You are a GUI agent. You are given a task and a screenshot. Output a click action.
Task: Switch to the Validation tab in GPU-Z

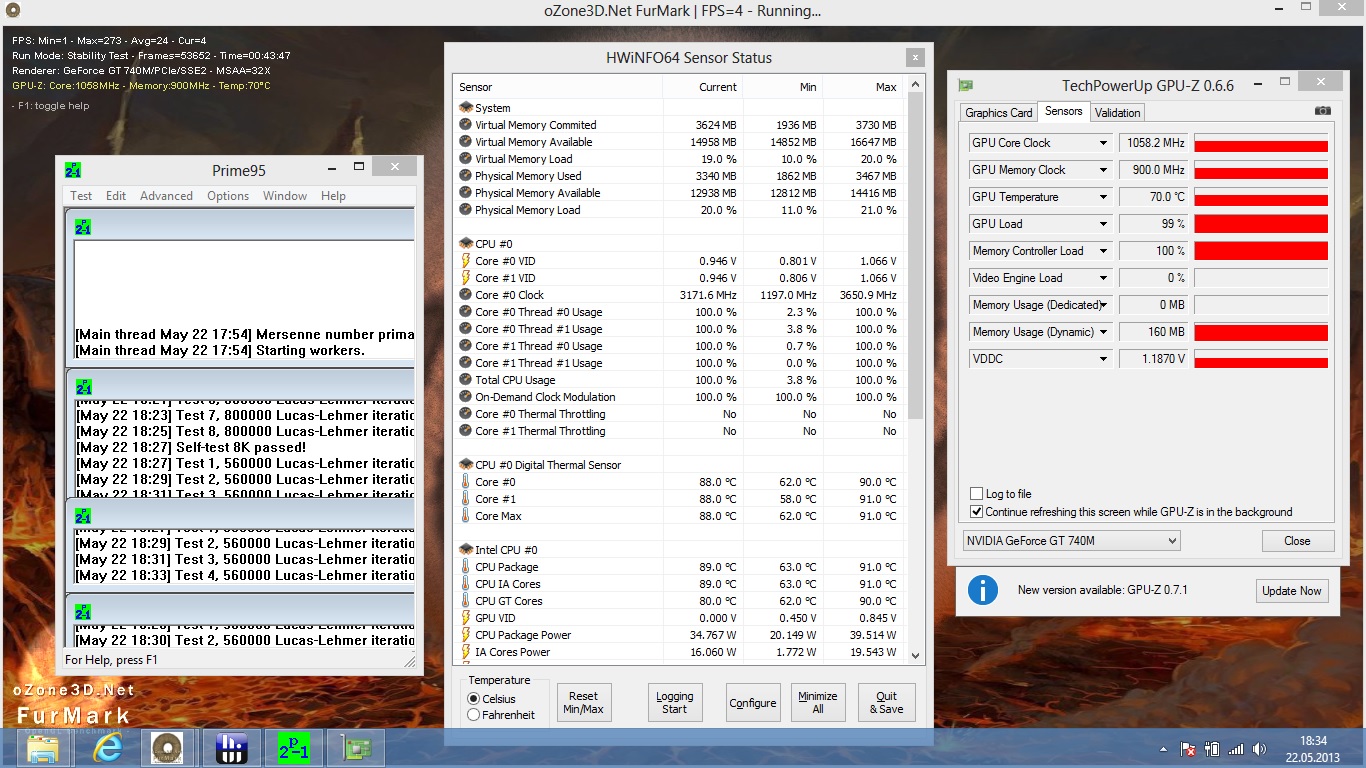point(1117,113)
